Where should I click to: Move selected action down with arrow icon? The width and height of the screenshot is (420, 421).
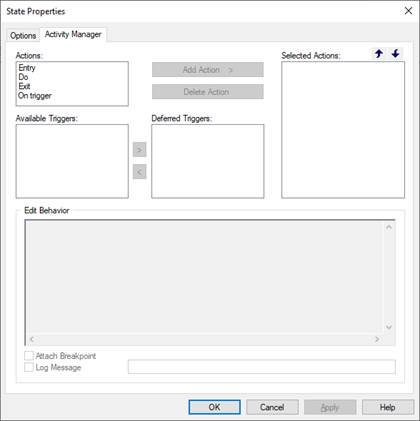pos(395,53)
